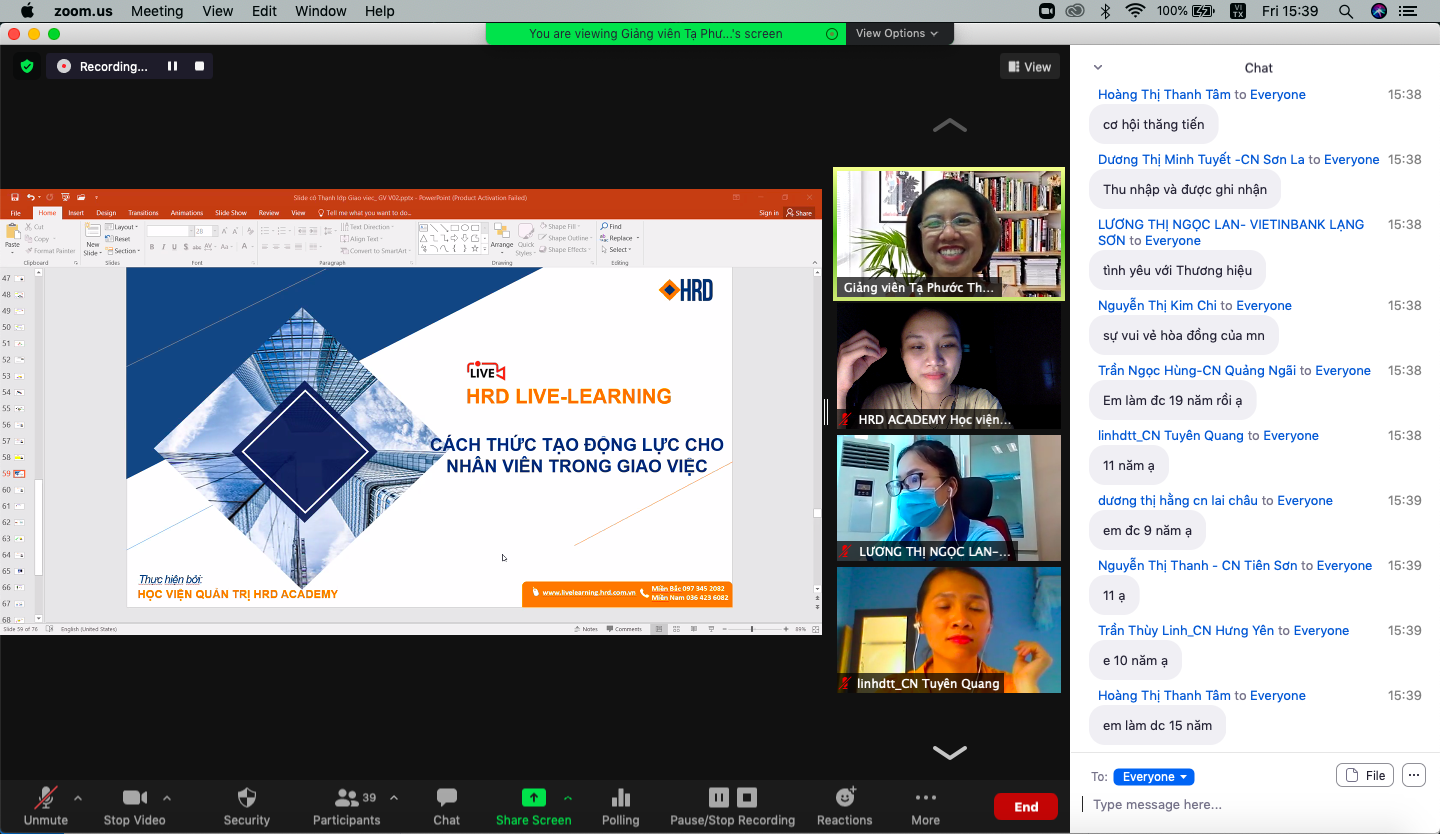
Task: Unmute the microphone
Action: click(x=46, y=805)
